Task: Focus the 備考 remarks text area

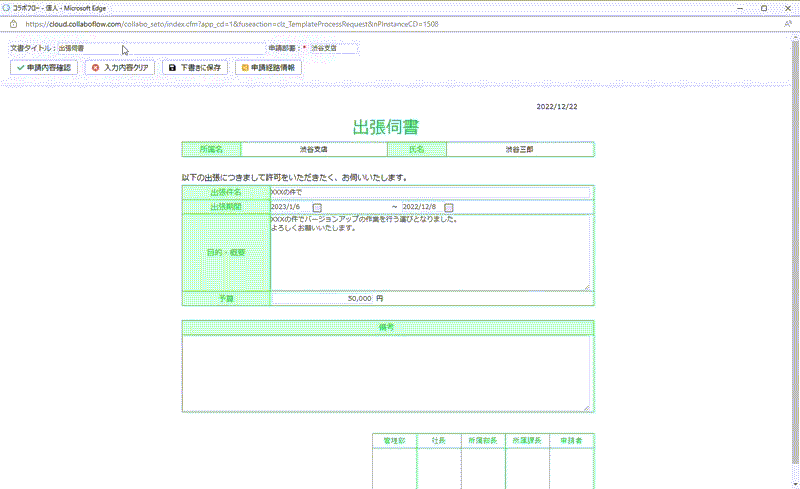Action: coord(387,373)
